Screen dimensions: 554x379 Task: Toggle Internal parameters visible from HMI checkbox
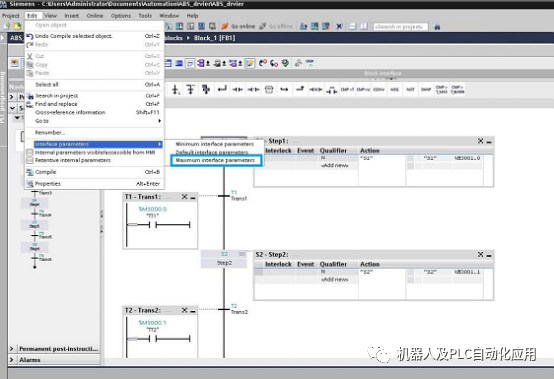click(30, 153)
